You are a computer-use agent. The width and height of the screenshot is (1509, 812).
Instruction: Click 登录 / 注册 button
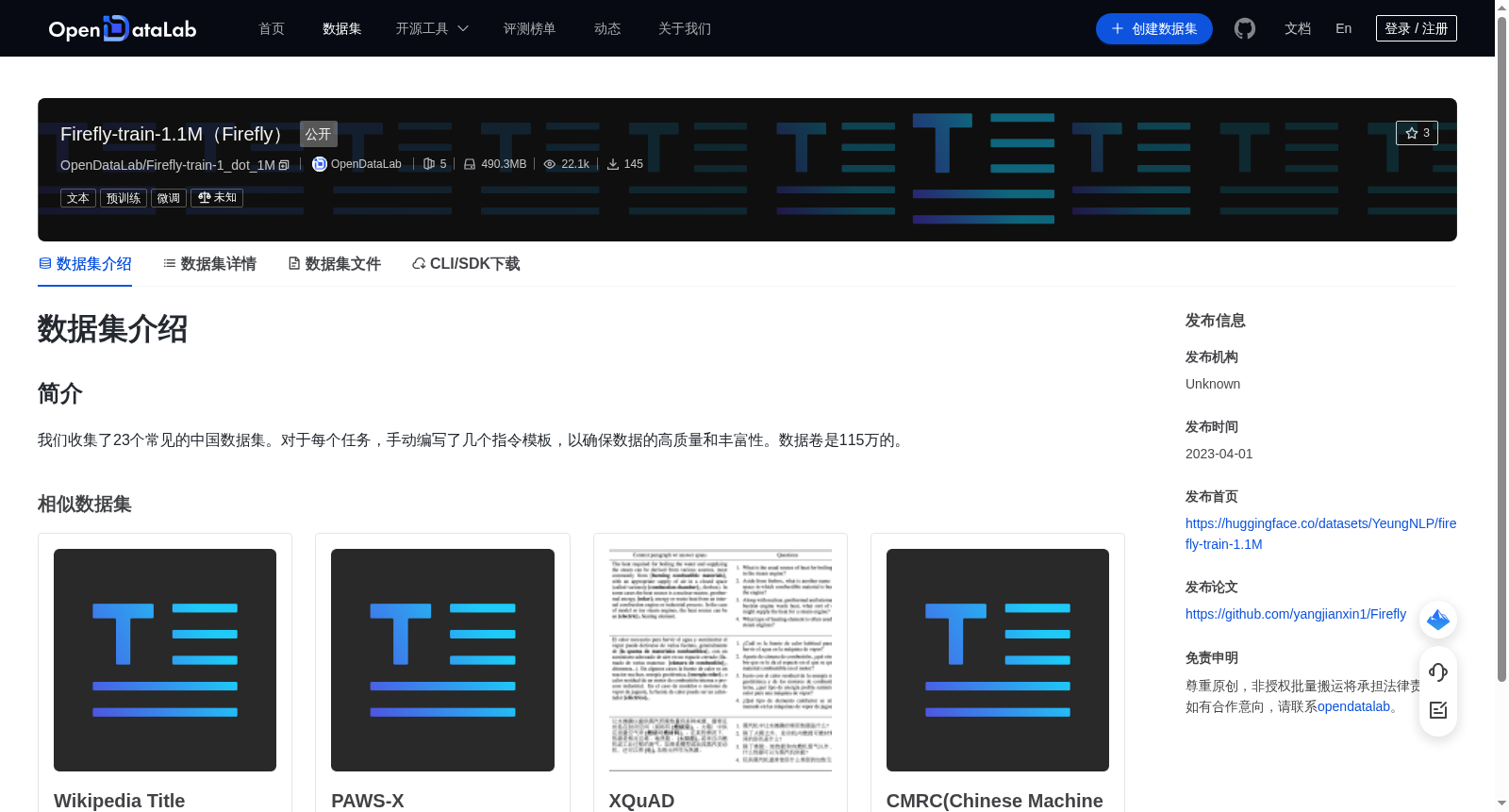point(1417,28)
